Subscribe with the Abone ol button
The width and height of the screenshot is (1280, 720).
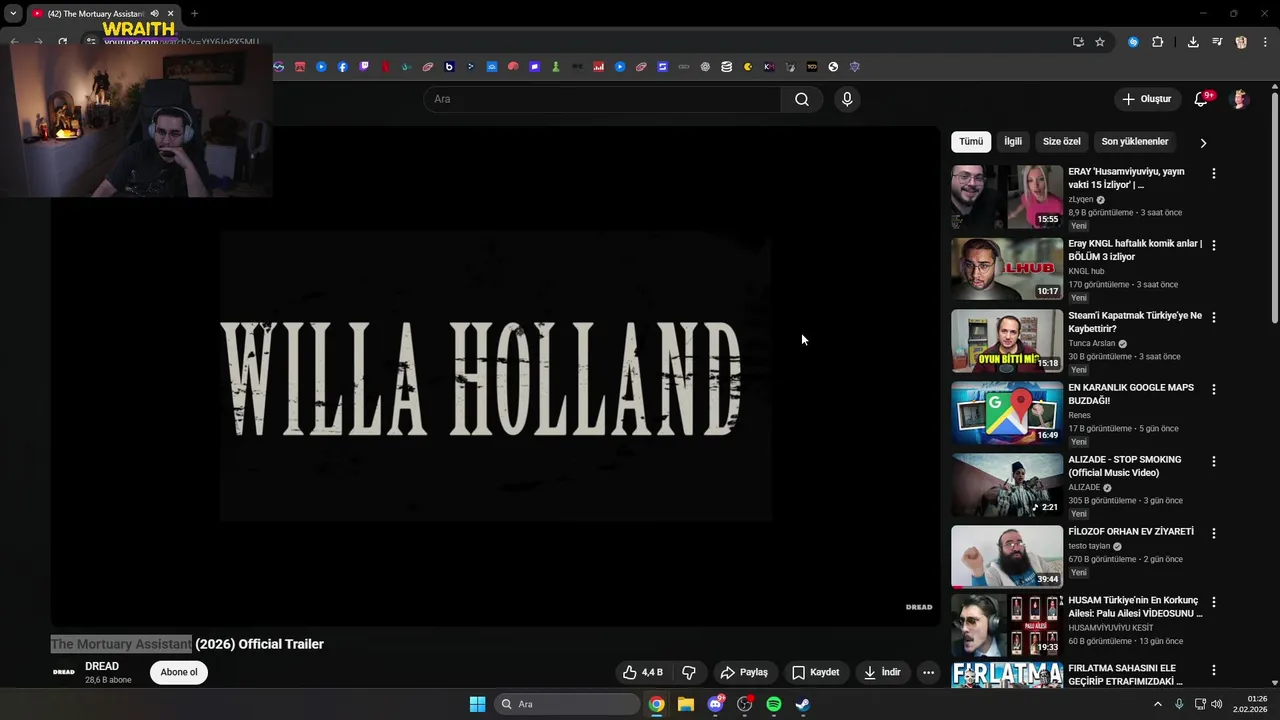click(179, 672)
